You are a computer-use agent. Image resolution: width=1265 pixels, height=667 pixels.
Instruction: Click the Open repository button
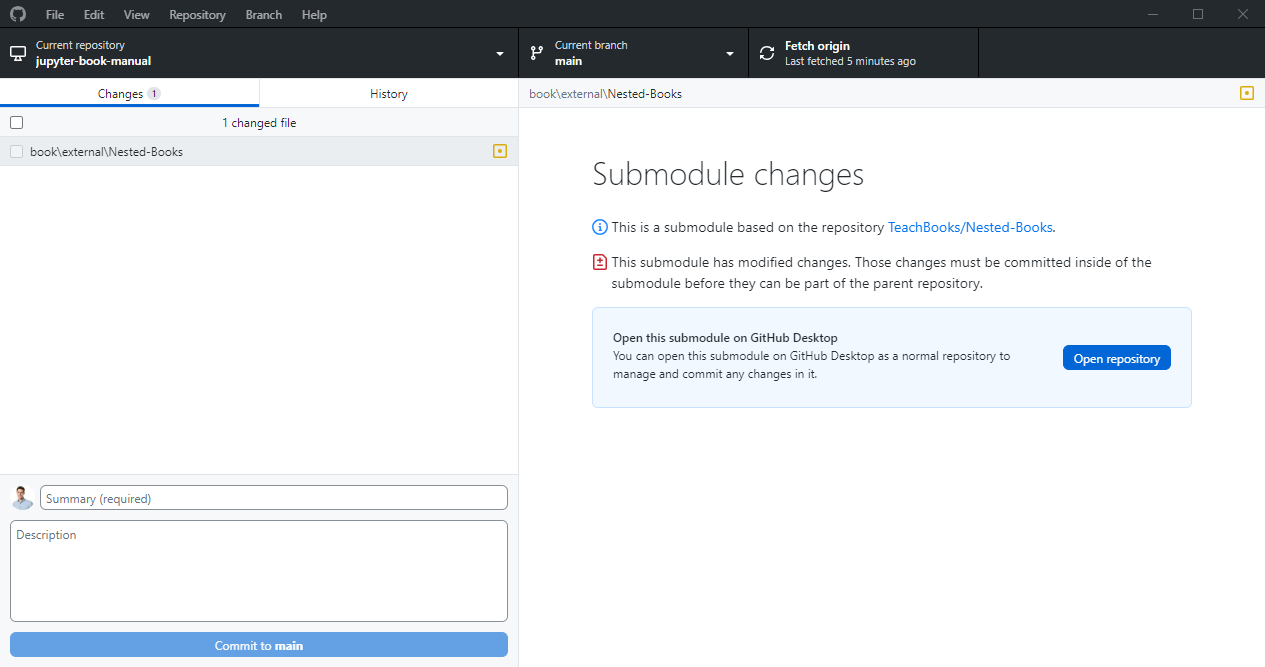(1116, 358)
